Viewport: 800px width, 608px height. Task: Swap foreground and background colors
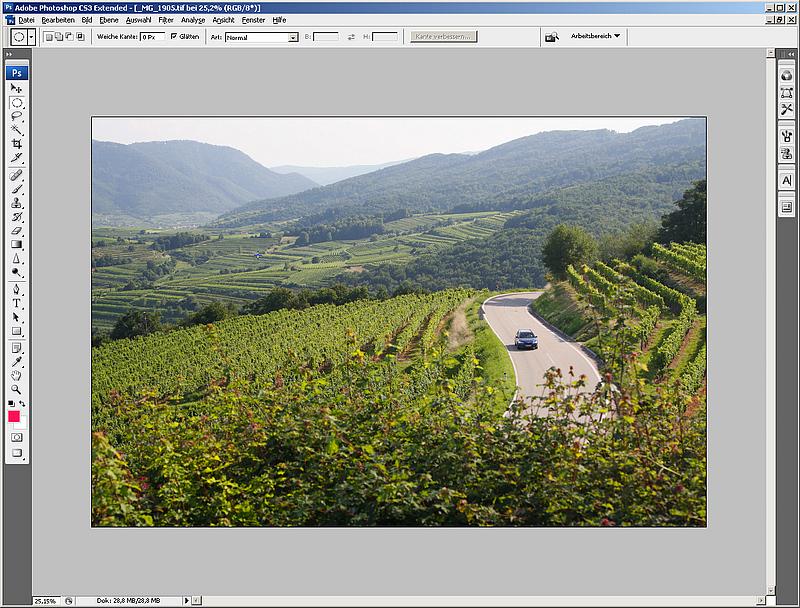(x=23, y=403)
